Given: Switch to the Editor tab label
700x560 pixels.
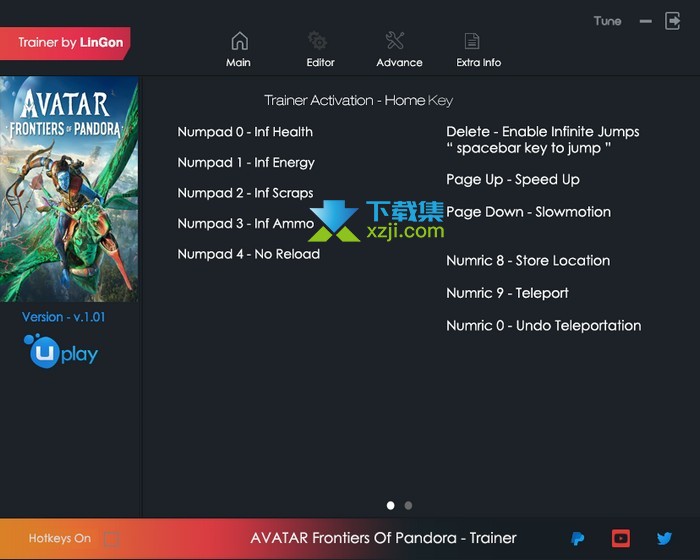Looking at the screenshot, I should (x=321, y=63).
